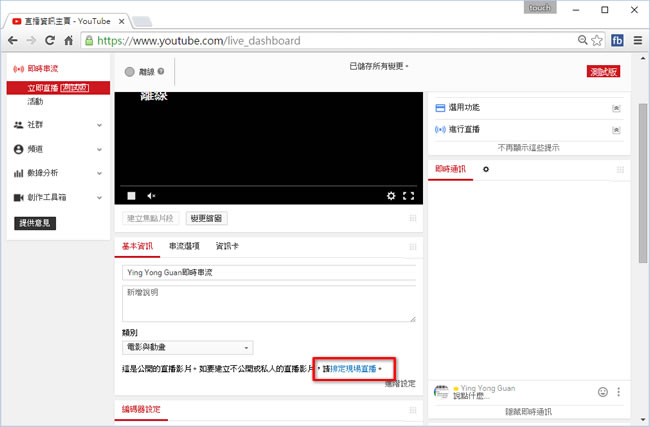Click the zoom magnifier icon in address bar
This screenshot has height=427, width=650.
(582, 40)
